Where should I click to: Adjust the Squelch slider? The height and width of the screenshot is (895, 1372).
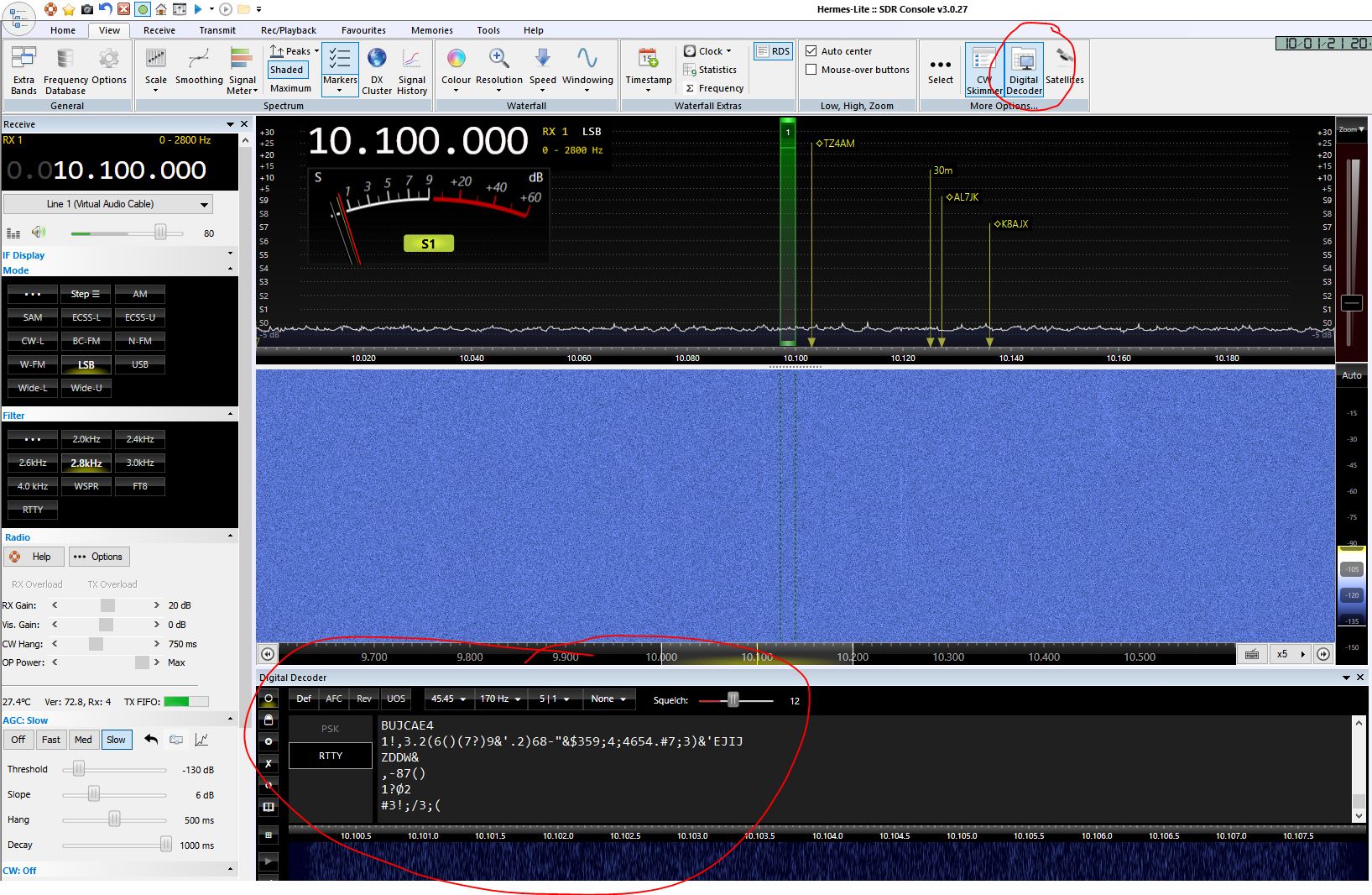pyautogui.click(x=733, y=700)
